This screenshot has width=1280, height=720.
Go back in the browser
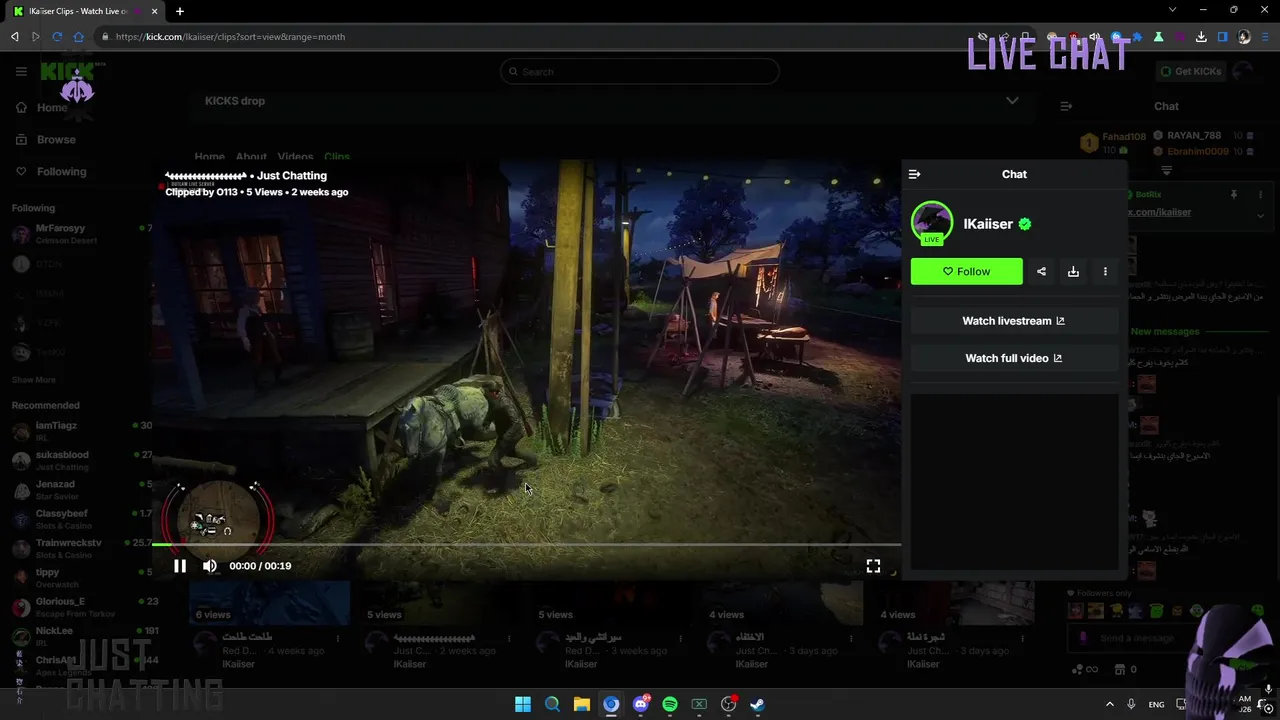coord(15,37)
